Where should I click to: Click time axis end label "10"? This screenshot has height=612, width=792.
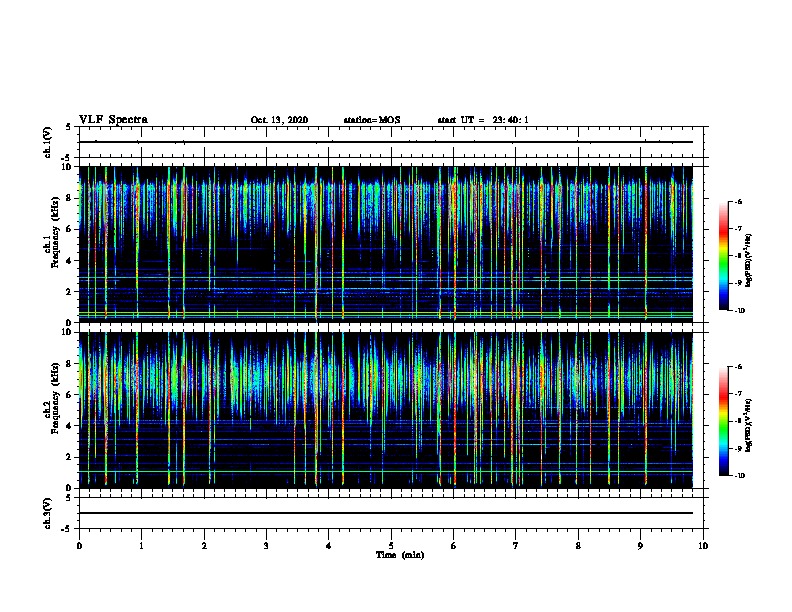coord(703,546)
